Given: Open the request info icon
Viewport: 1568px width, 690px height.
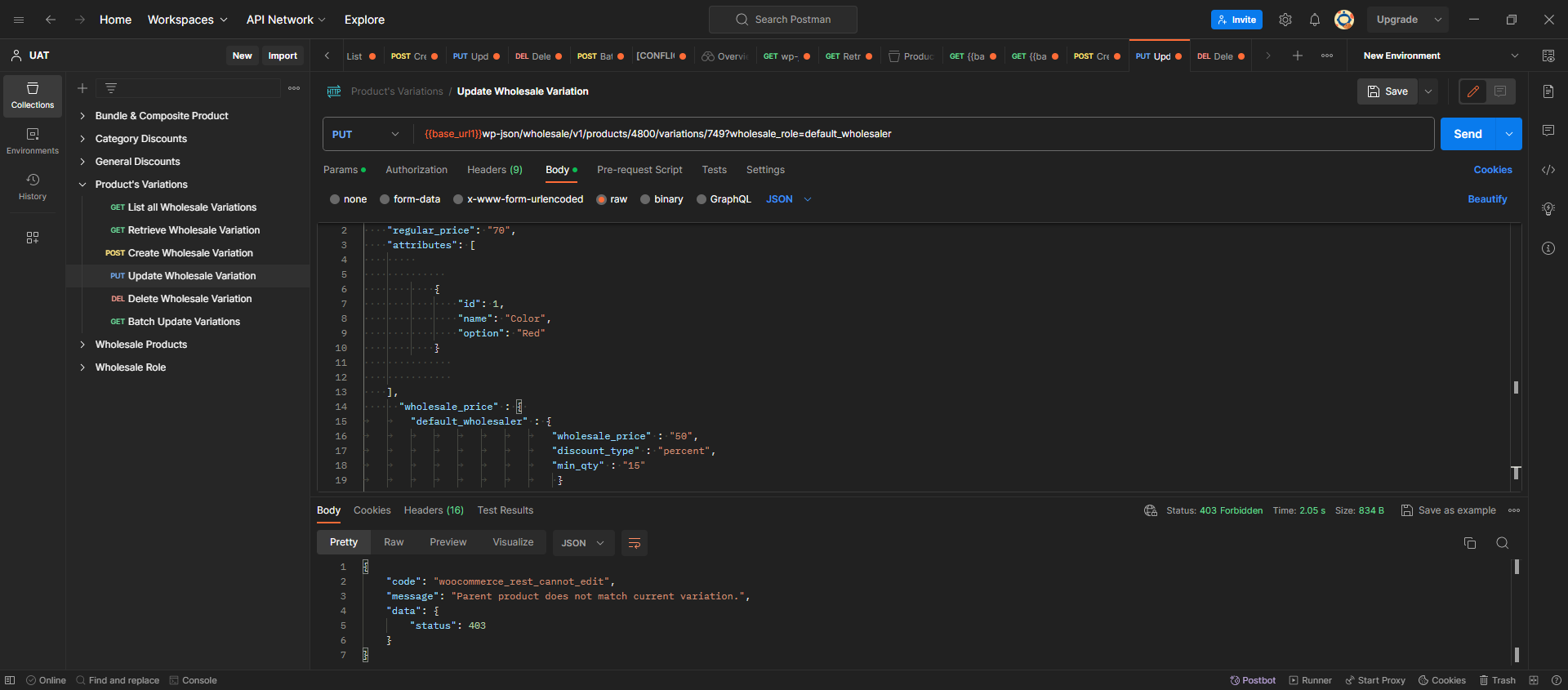Looking at the screenshot, I should (1548, 248).
